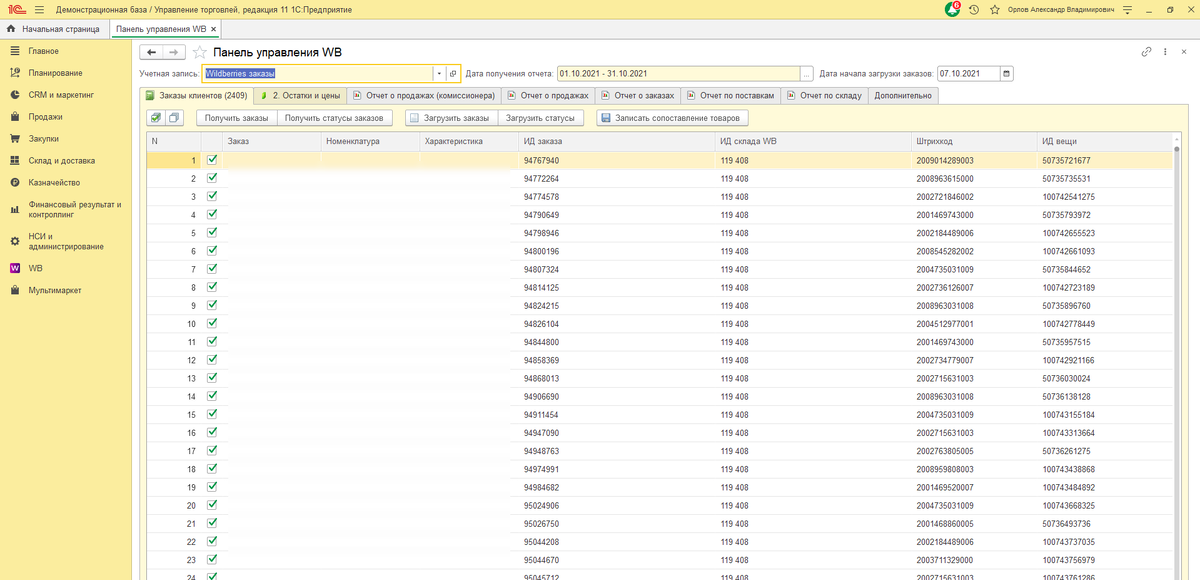Screen dimensions: 1200x580
Task: Click the Дата начала загрузки заказов field
Action: click(x=968, y=73)
